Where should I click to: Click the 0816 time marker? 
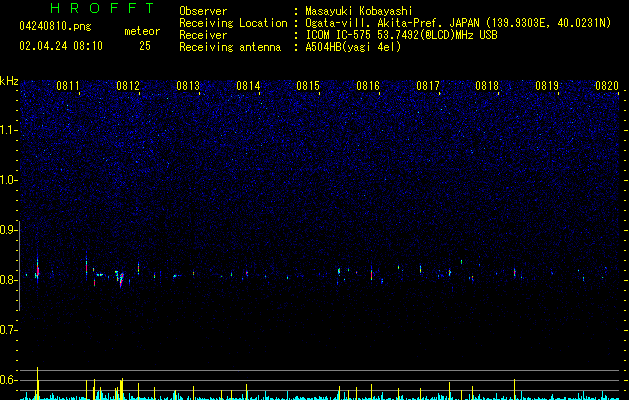click(368, 86)
